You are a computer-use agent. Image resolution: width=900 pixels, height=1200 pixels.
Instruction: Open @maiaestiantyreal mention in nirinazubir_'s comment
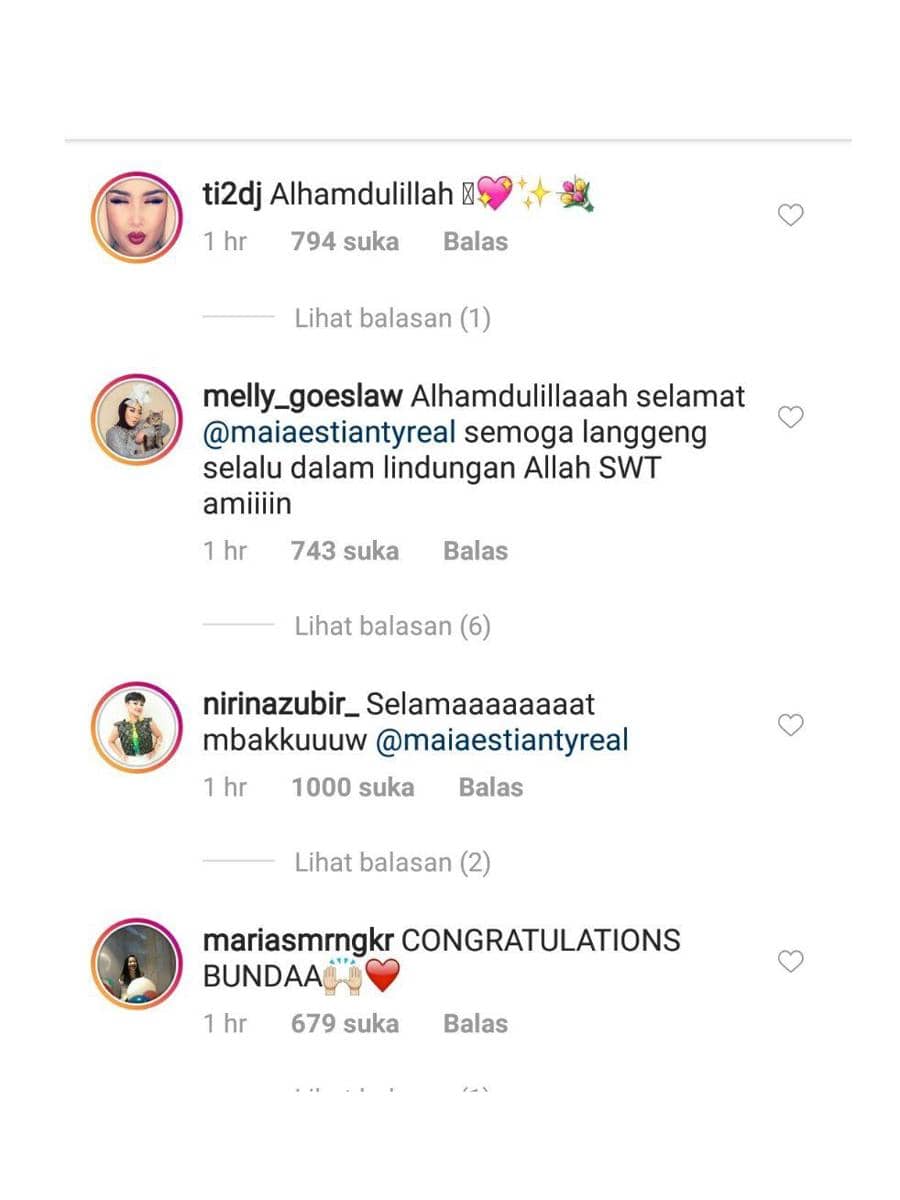coord(502,741)
